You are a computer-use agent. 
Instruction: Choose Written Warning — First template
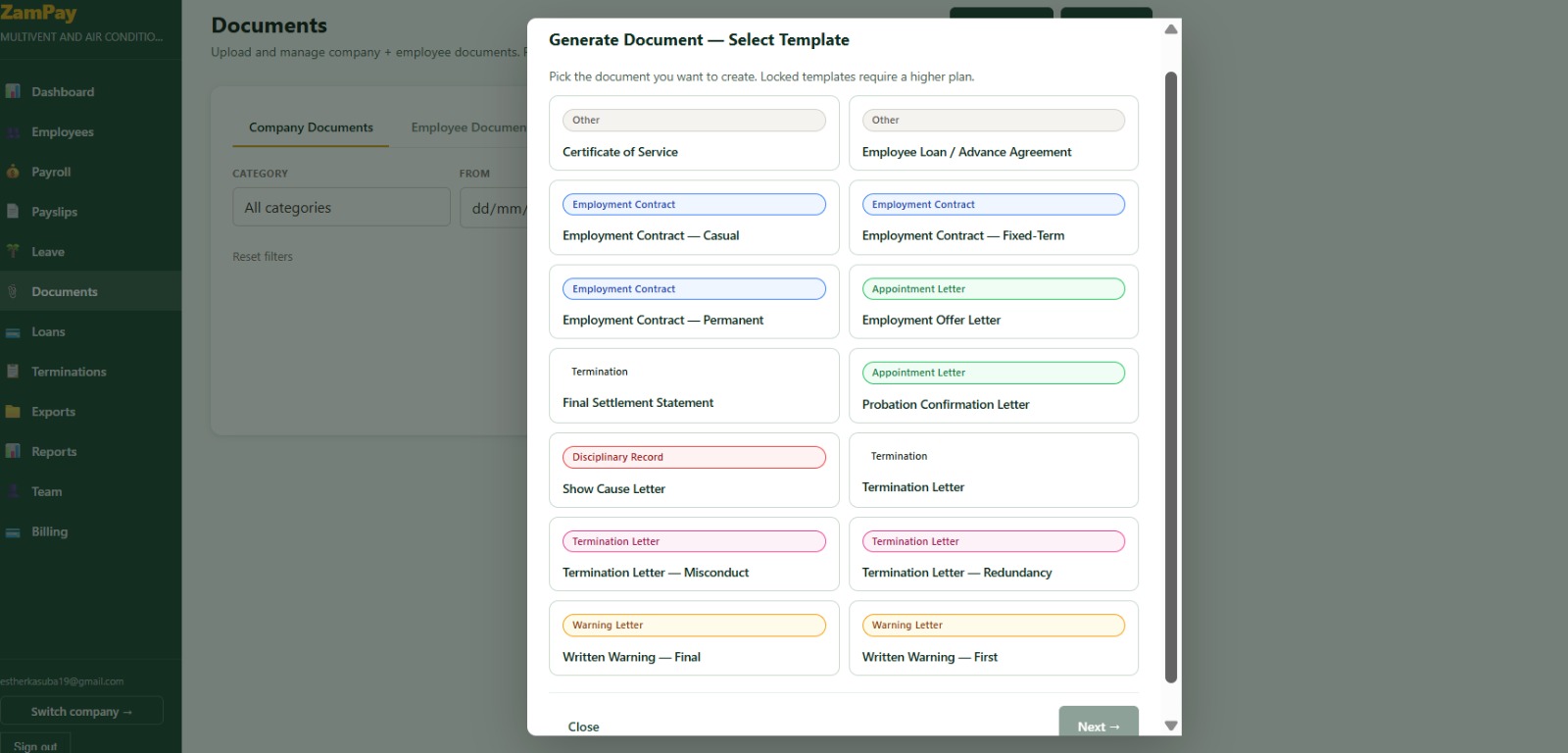click(993, 638)
